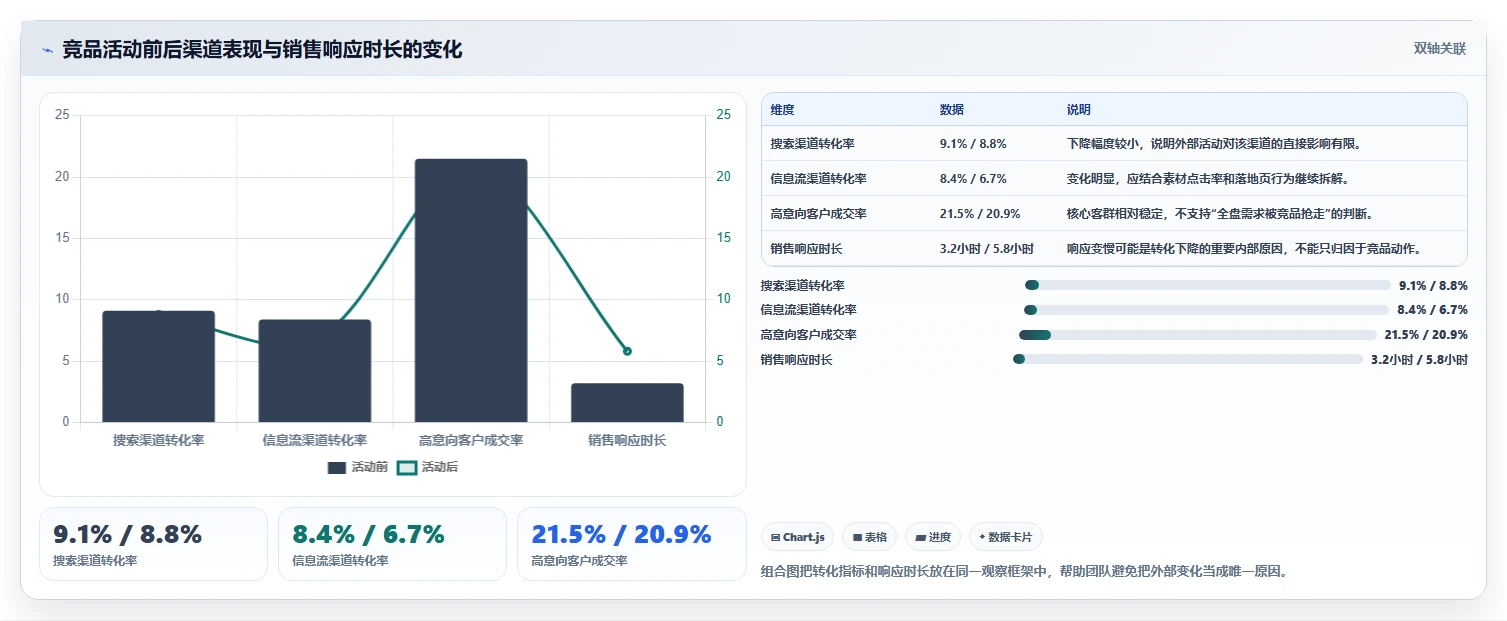
Task: Click the footer description starting 组合图把转化指标
Action: click(1024, 571)
